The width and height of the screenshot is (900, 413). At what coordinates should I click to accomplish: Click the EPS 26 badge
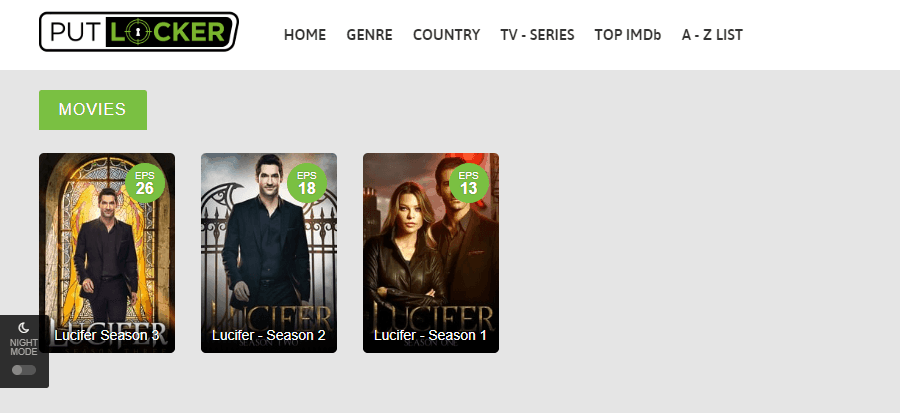145,183
